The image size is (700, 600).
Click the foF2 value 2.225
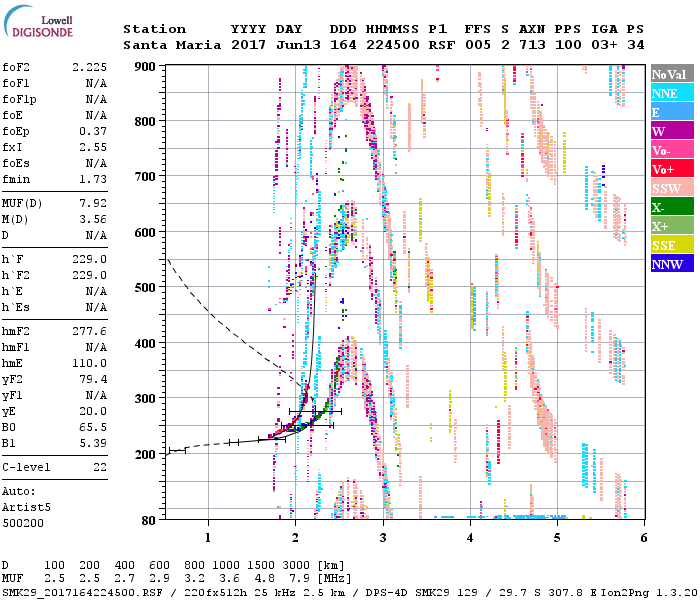pos(90,67)
